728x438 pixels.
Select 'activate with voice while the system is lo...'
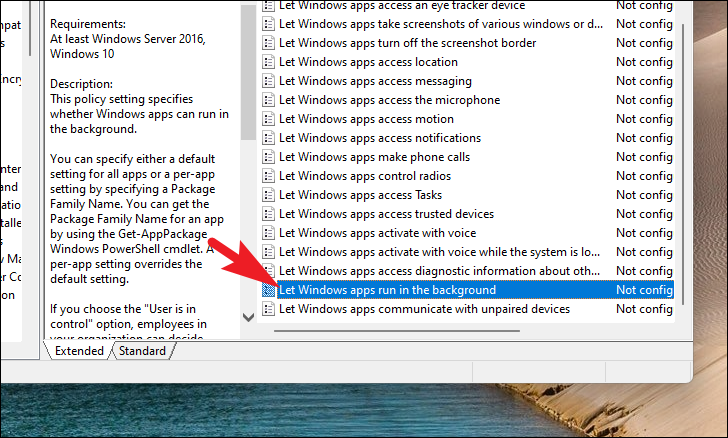click(x=439, y=252)
